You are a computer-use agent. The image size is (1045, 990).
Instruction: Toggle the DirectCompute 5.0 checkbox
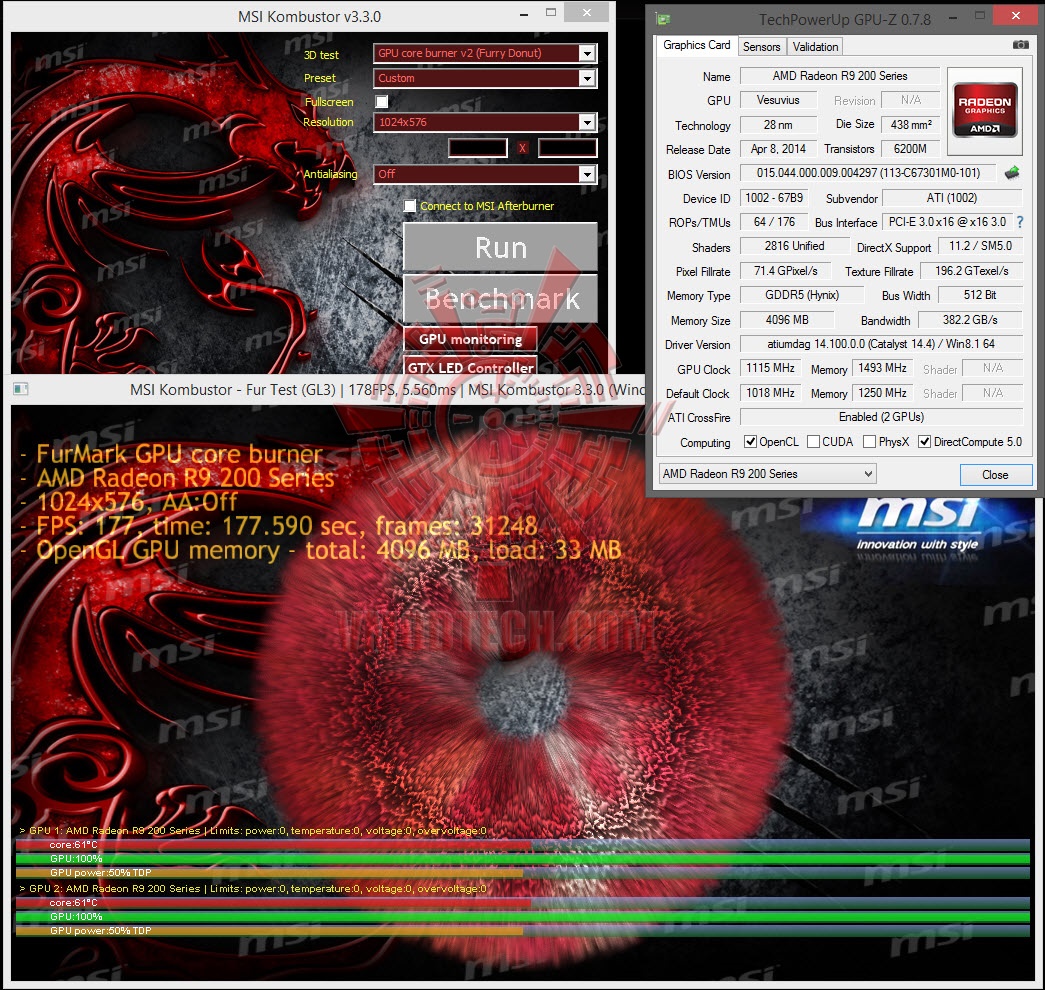click(x=924, y=441)
